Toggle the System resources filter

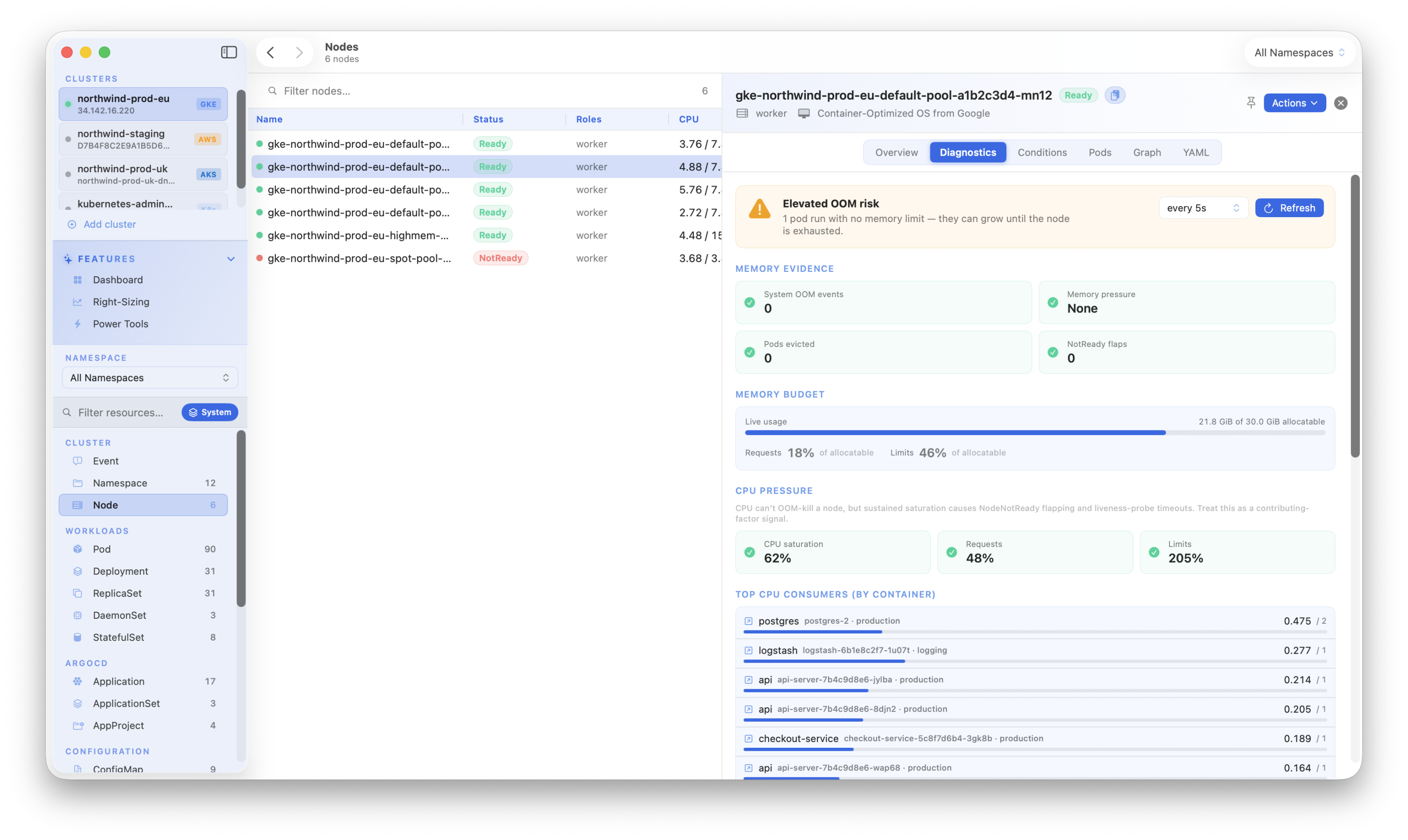210,412
